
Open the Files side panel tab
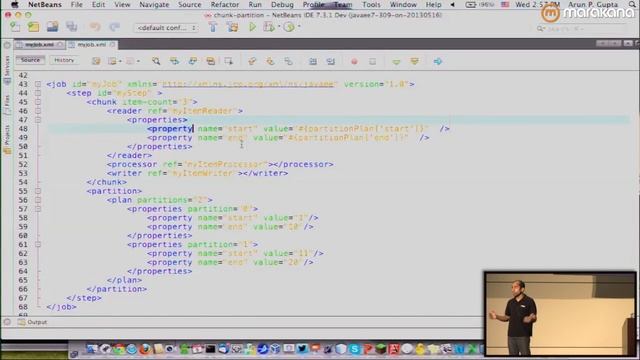pos(7,106)
